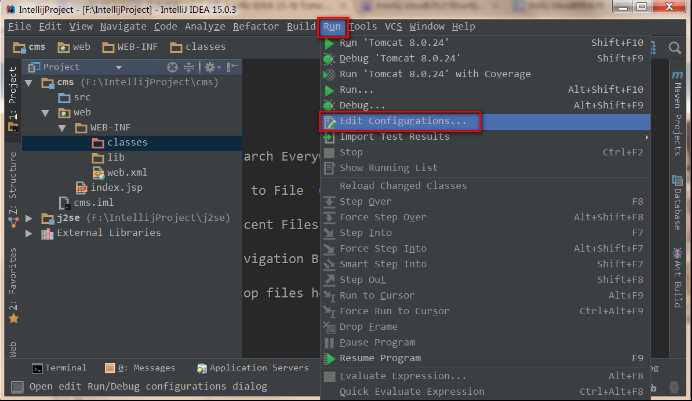
Task: Open the Project side tab
Action: [x=12, y=98]
